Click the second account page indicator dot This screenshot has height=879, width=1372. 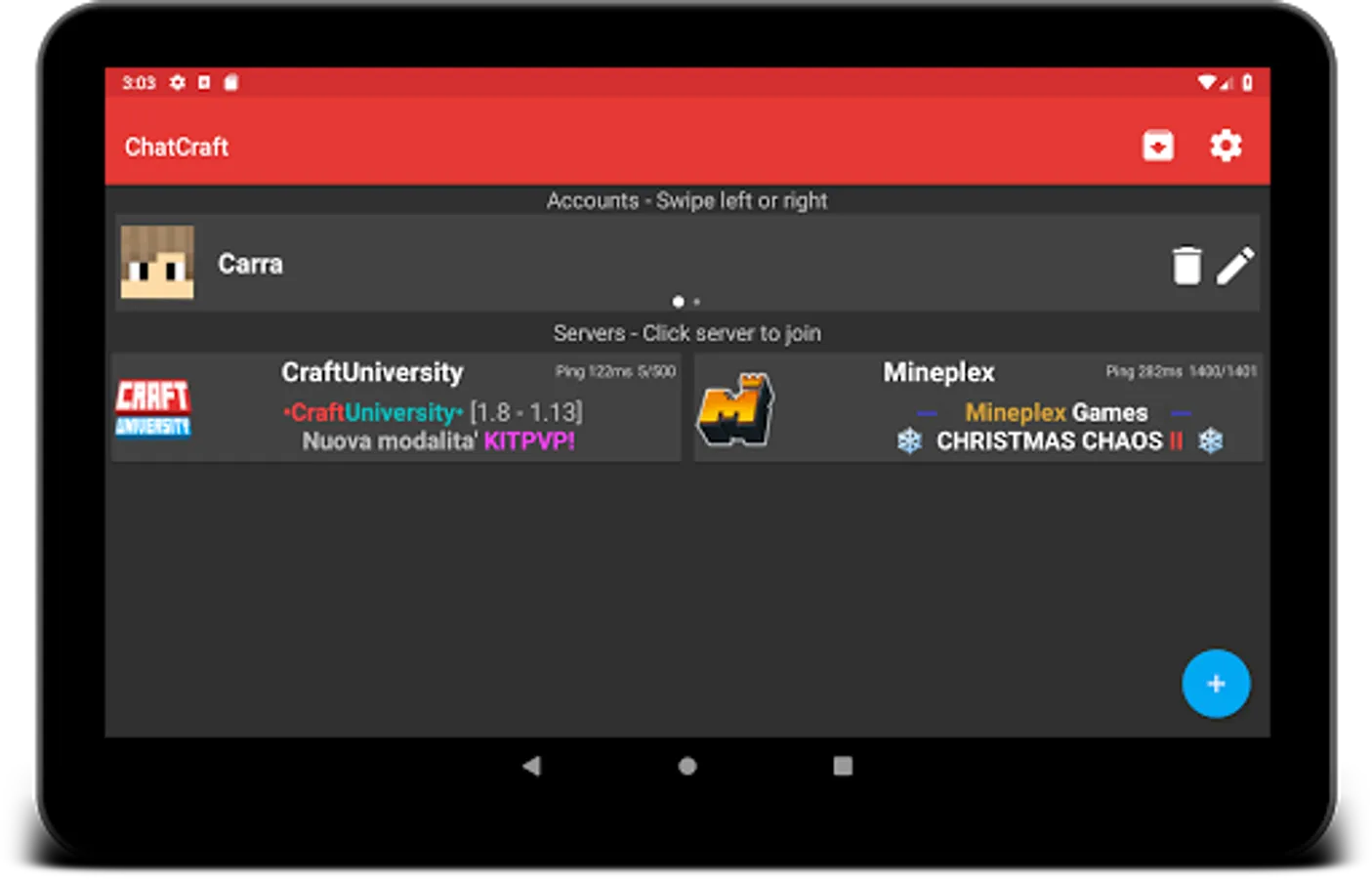[x=696, y=302]
